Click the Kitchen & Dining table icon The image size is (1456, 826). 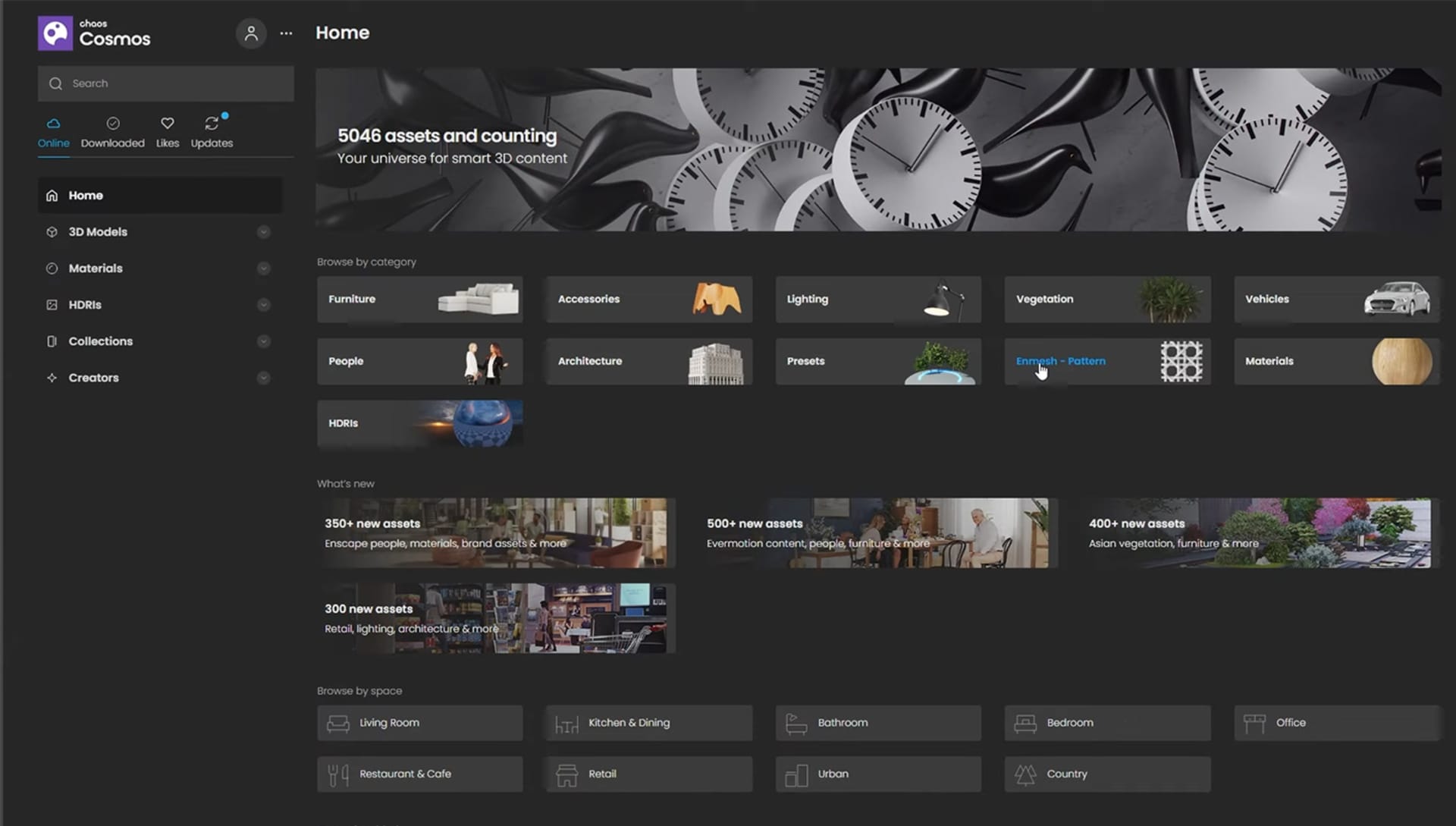(566, 724)
